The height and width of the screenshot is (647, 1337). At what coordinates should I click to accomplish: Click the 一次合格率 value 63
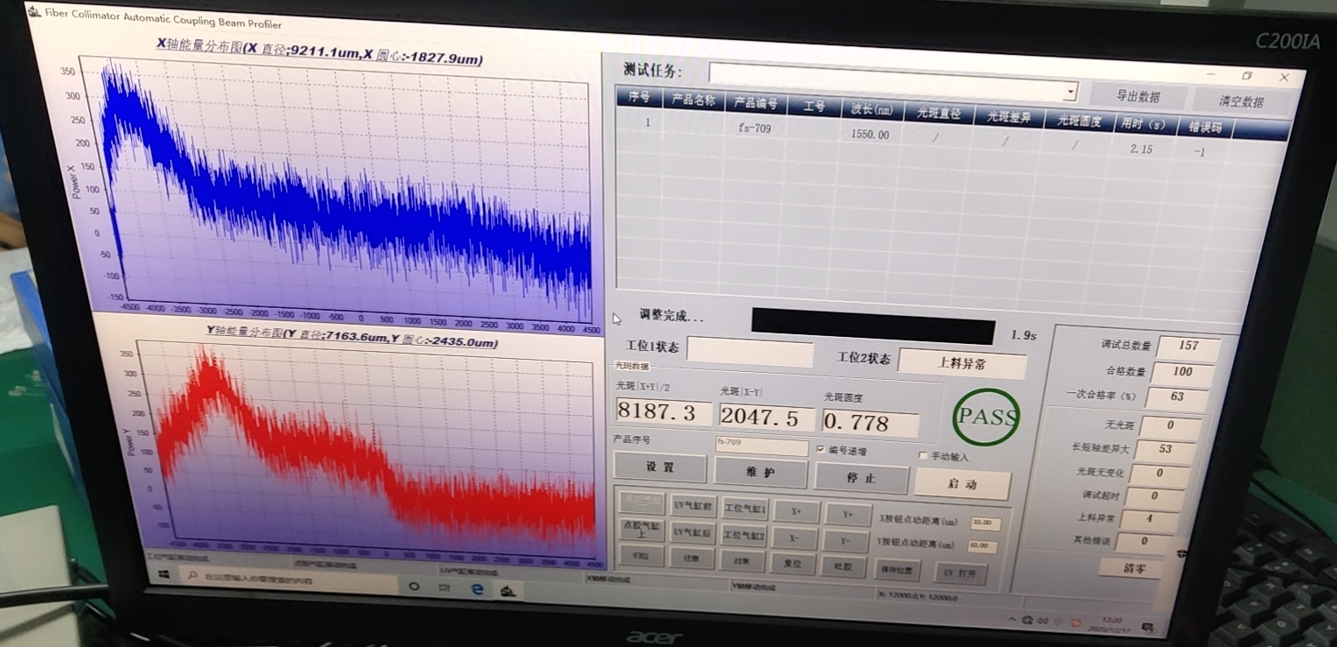pyautogui.click(x=1177, y=398)
